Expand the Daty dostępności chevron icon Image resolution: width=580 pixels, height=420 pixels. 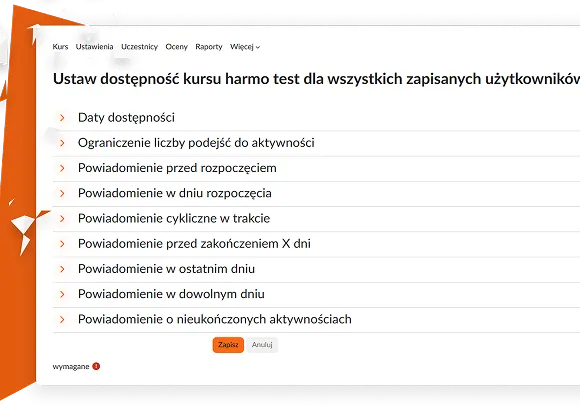[x=62, y=118]
